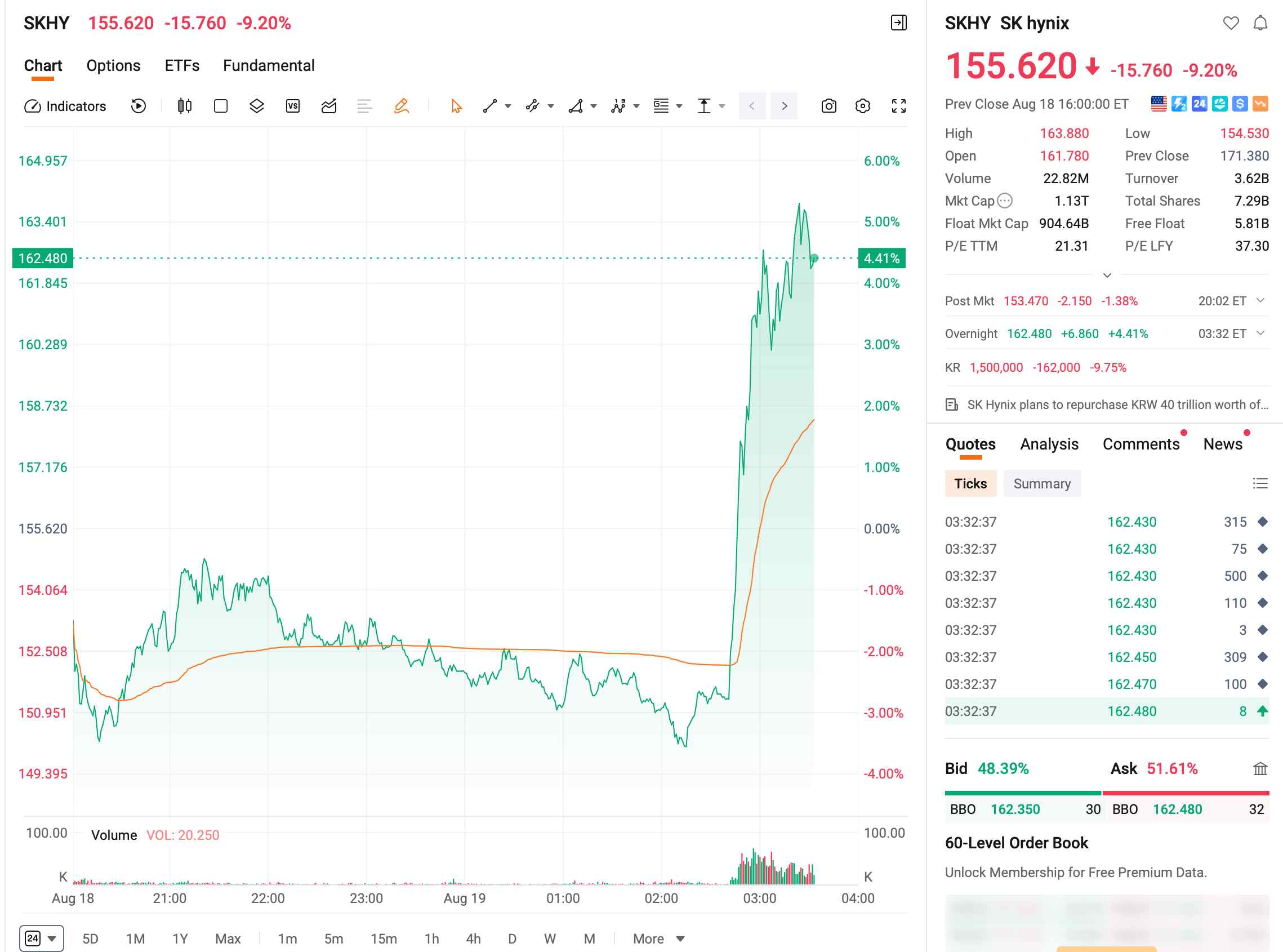
Task: Select the Ticks view
Action: coord(970,483)
